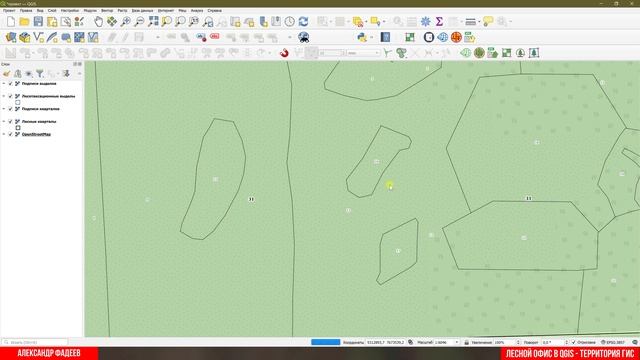The width and height of the screenshot is (640, 360).
Task: Toggle the Отрисовка render checkbox in status bar
Action: tap(573, 342)
